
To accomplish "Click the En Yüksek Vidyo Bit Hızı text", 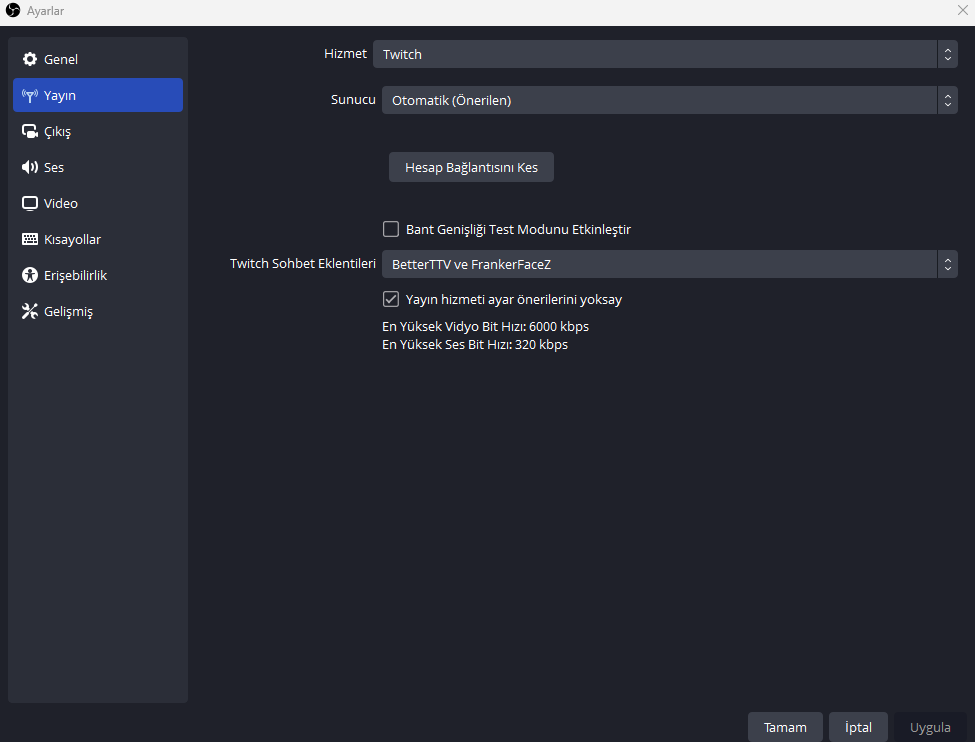I will [485, 327].
